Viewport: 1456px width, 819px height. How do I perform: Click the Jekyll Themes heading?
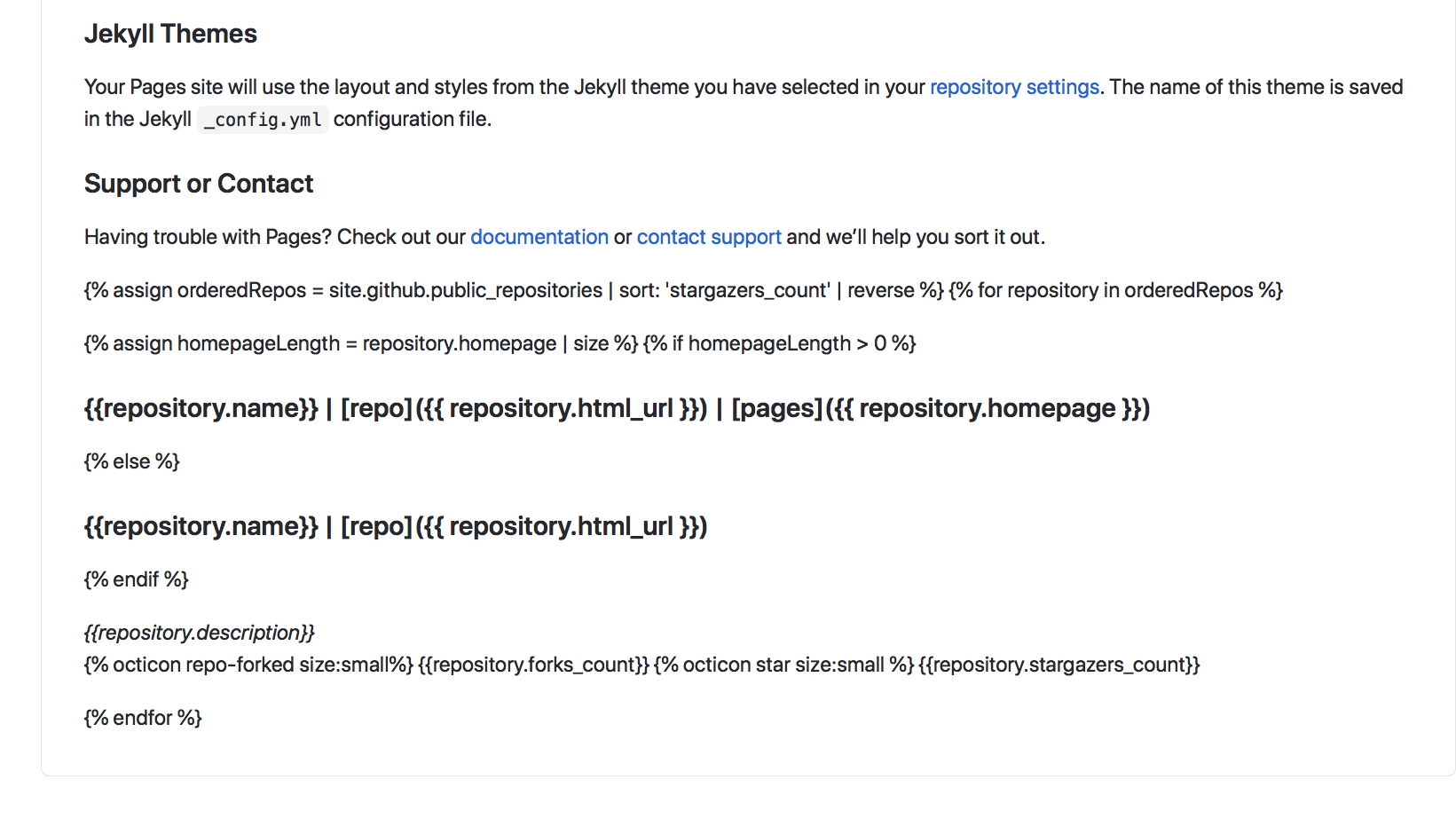[170, 34]
